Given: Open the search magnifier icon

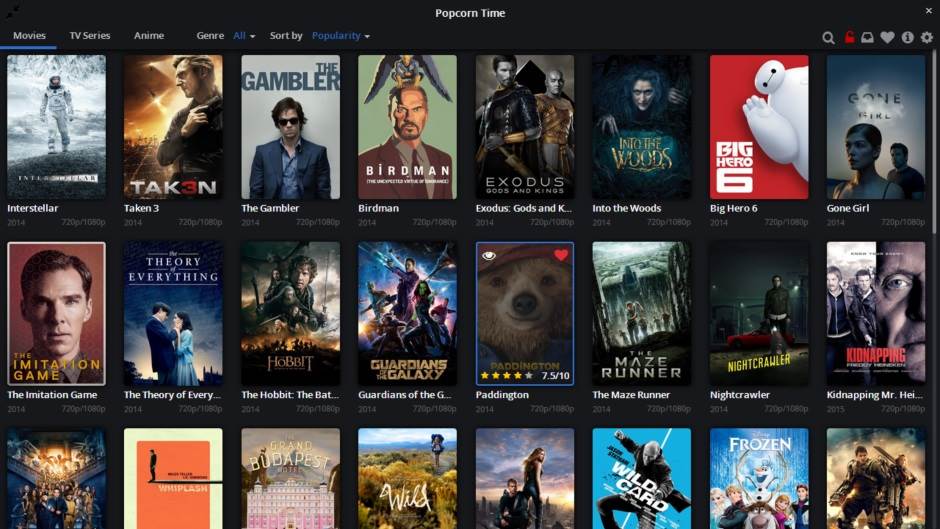Looking at the screenshot, I should (x=828, y=37).
